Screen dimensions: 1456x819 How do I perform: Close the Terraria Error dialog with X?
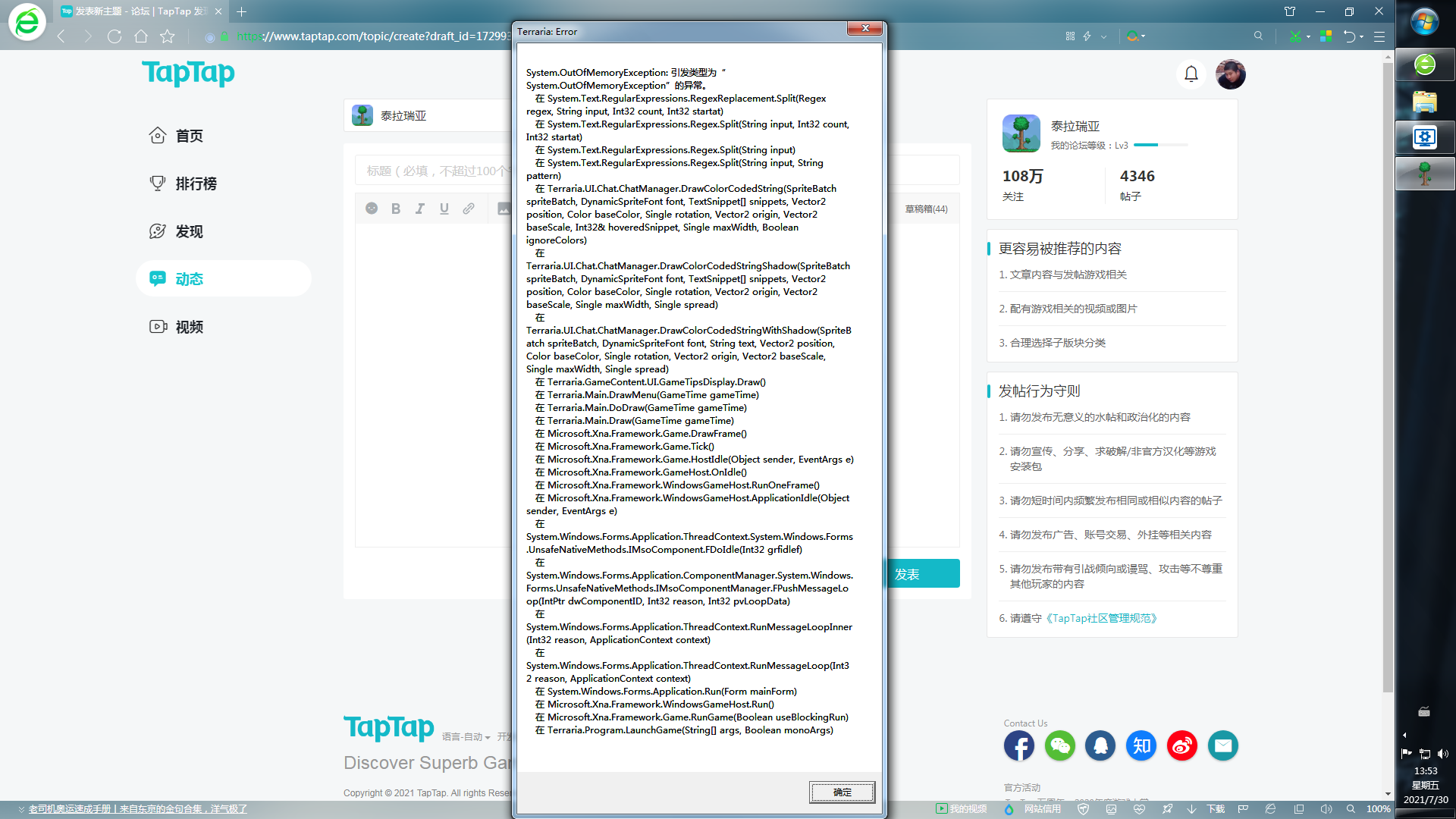(864, 28)
